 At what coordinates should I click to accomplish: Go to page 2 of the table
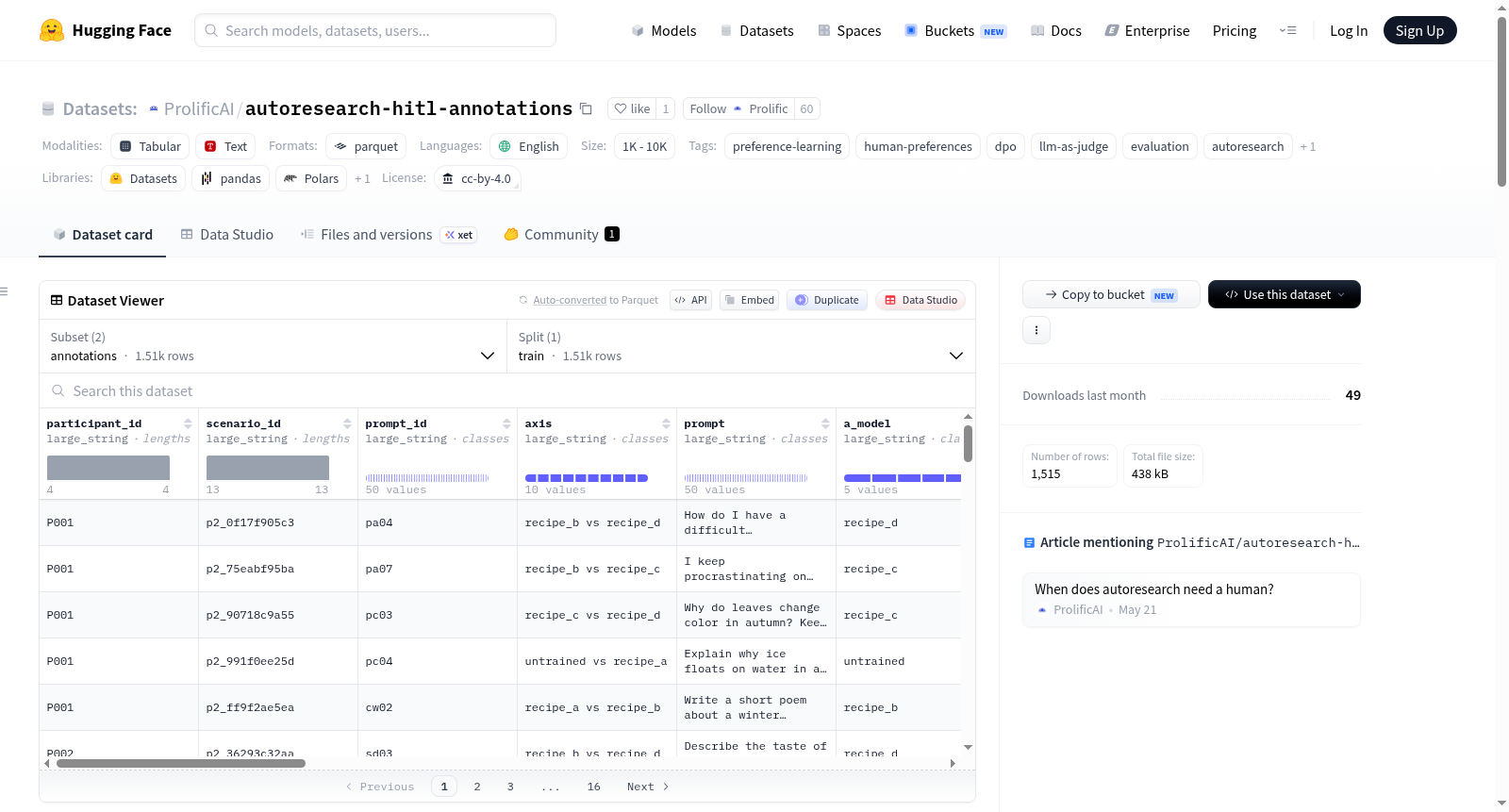tap(477, 787)
